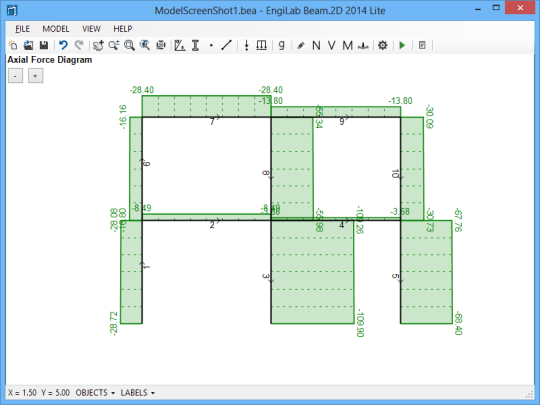
Task: Show the N axial force diagram
Action: point(316,45)
